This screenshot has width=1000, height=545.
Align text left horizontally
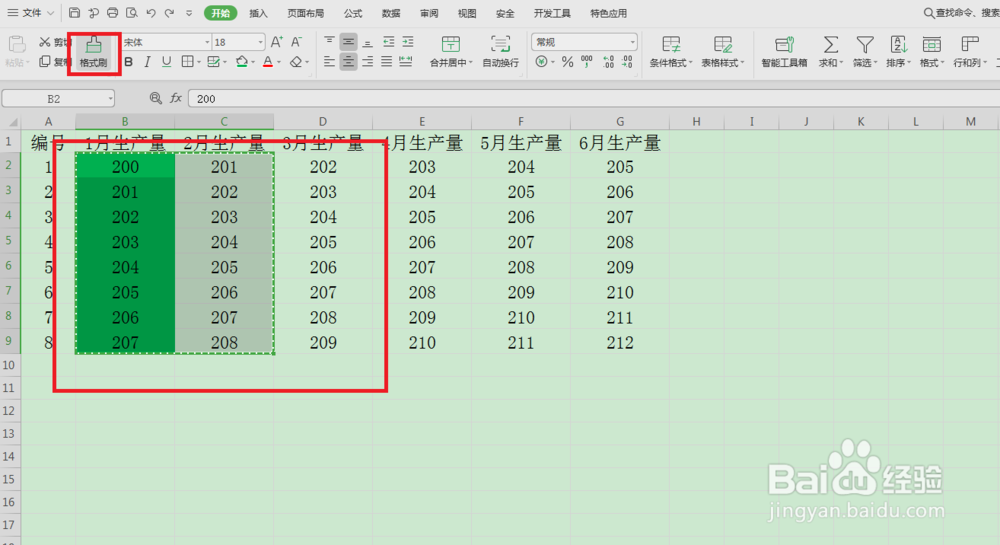pos(329,62)
